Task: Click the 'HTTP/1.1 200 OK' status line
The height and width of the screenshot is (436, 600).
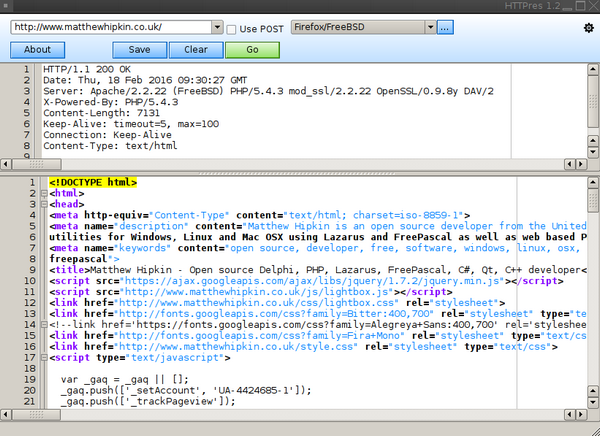Action: click(87, 69)
